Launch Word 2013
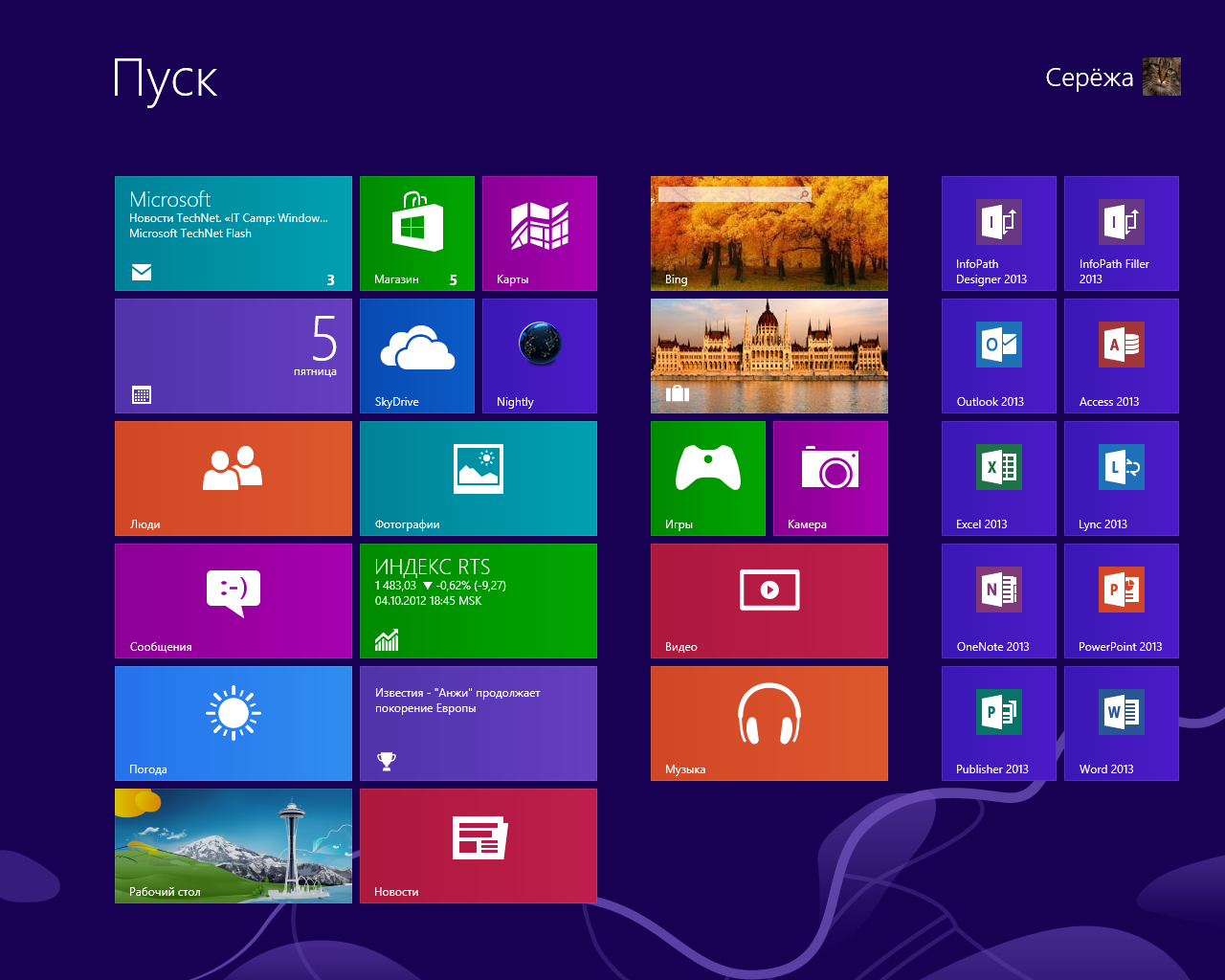The height and width of the screenshot is (980, 1225). (1122, 724)
